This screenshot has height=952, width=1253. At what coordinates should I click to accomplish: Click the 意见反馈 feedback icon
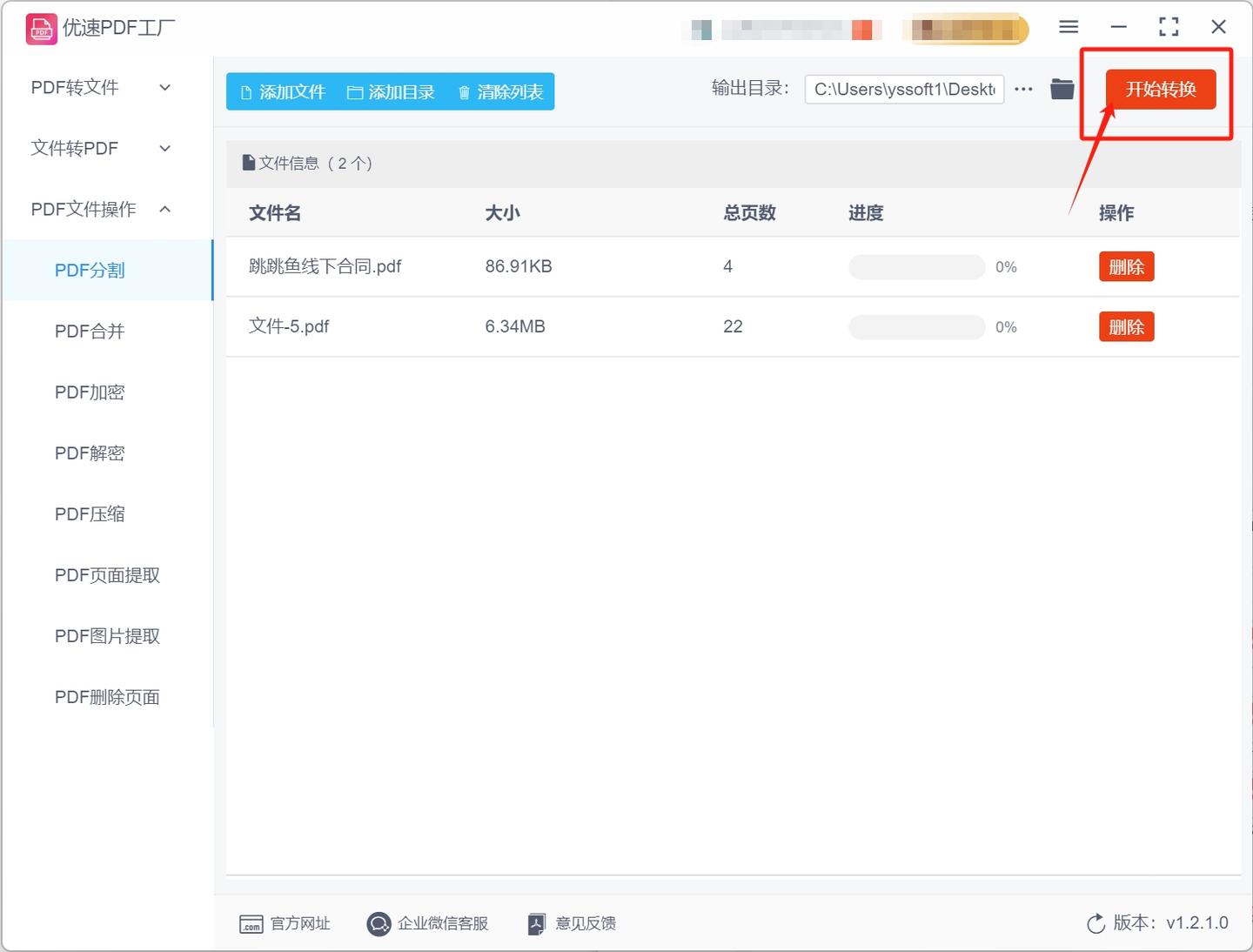pyautogui.click(x=537, y=924)
